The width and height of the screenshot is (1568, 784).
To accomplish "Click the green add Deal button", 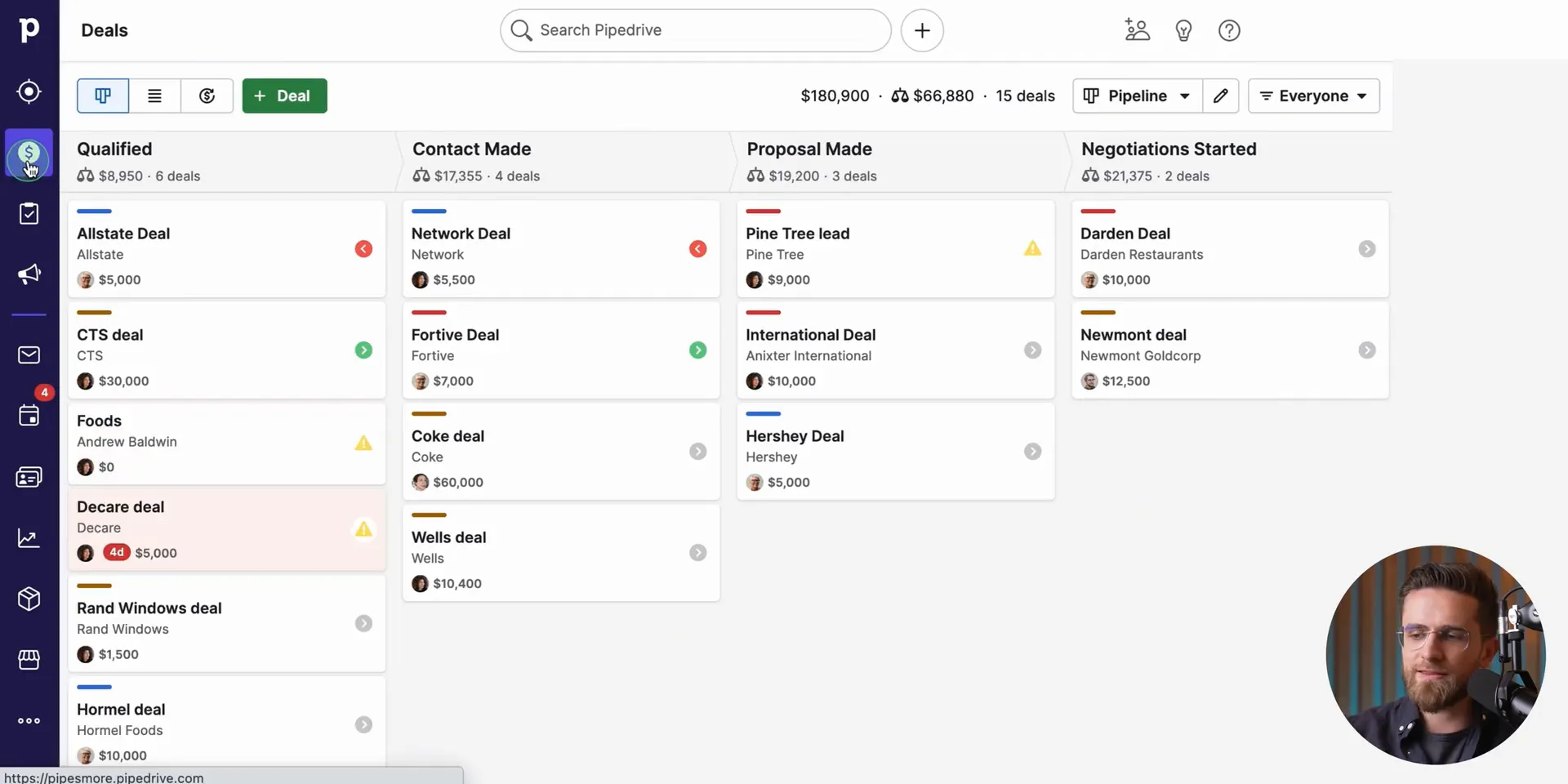I will point(284,96).
